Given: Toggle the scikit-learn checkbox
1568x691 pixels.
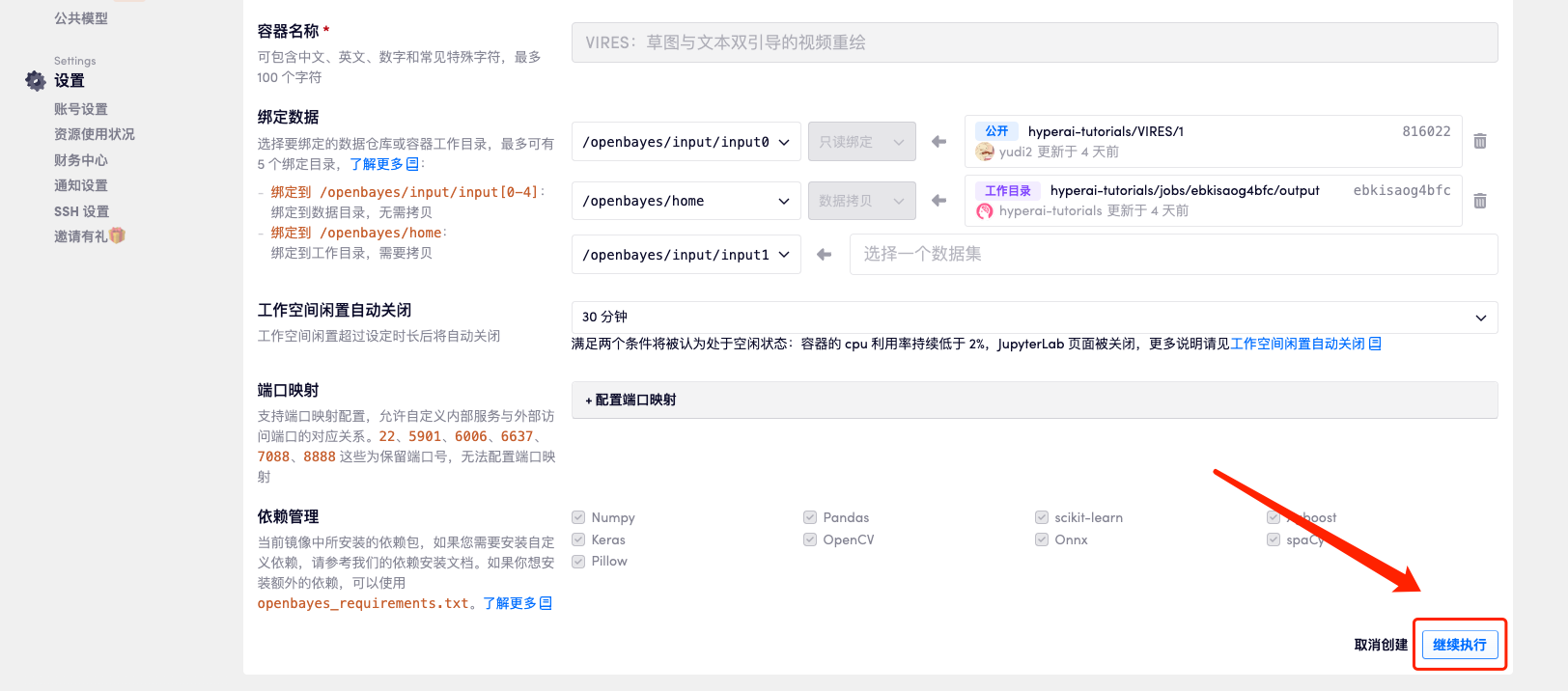Looking at the screenshot, I should [1042, 517].
